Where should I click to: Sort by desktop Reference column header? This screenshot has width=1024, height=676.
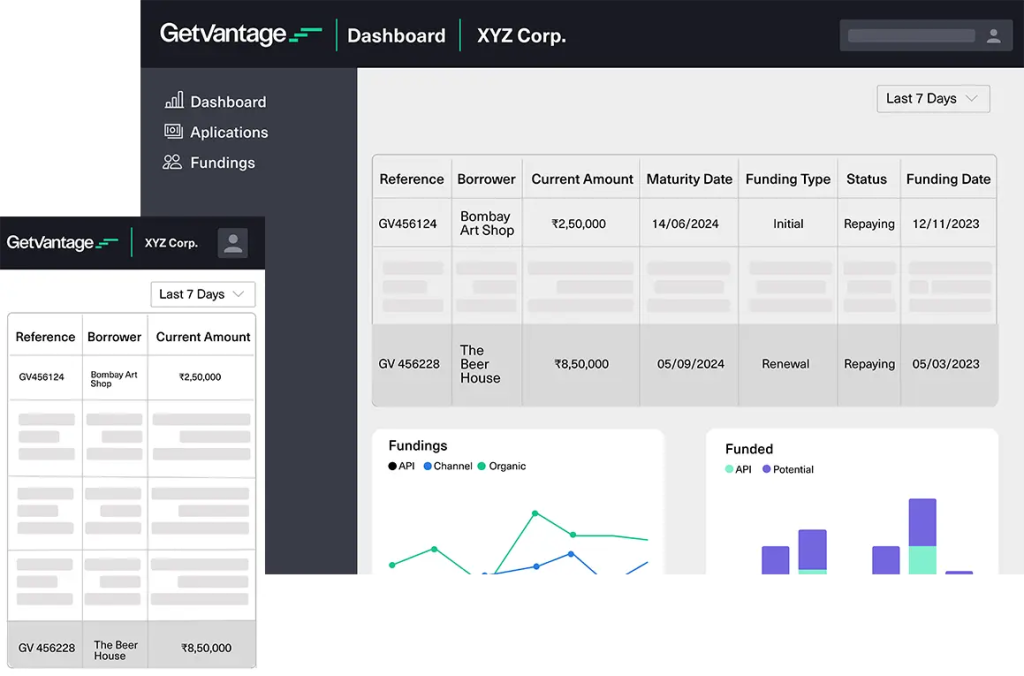pos(411,179)
